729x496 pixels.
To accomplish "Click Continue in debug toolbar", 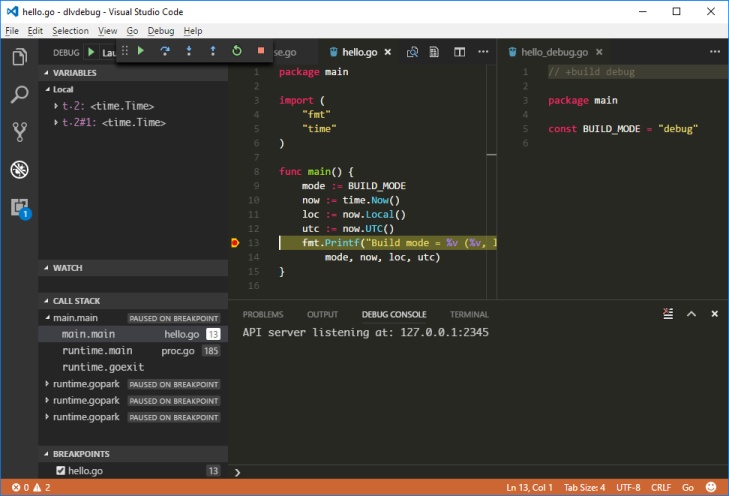I will pos(141,51).
